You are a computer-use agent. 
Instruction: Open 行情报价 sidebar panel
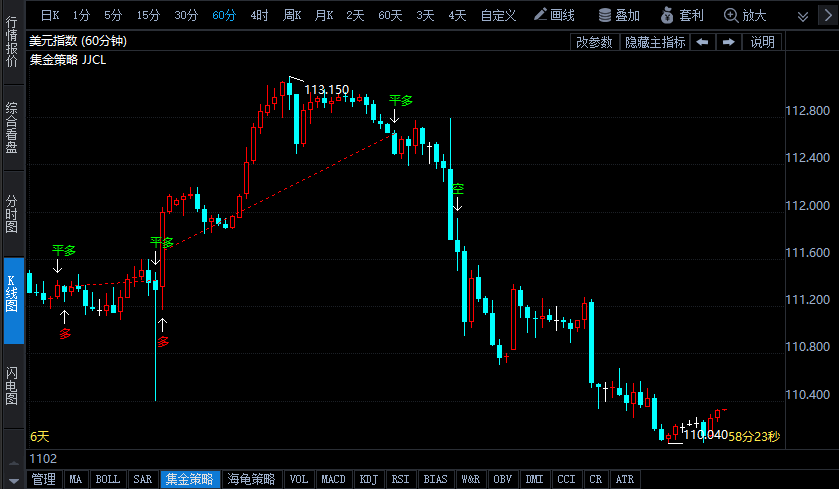pos(12,42)
